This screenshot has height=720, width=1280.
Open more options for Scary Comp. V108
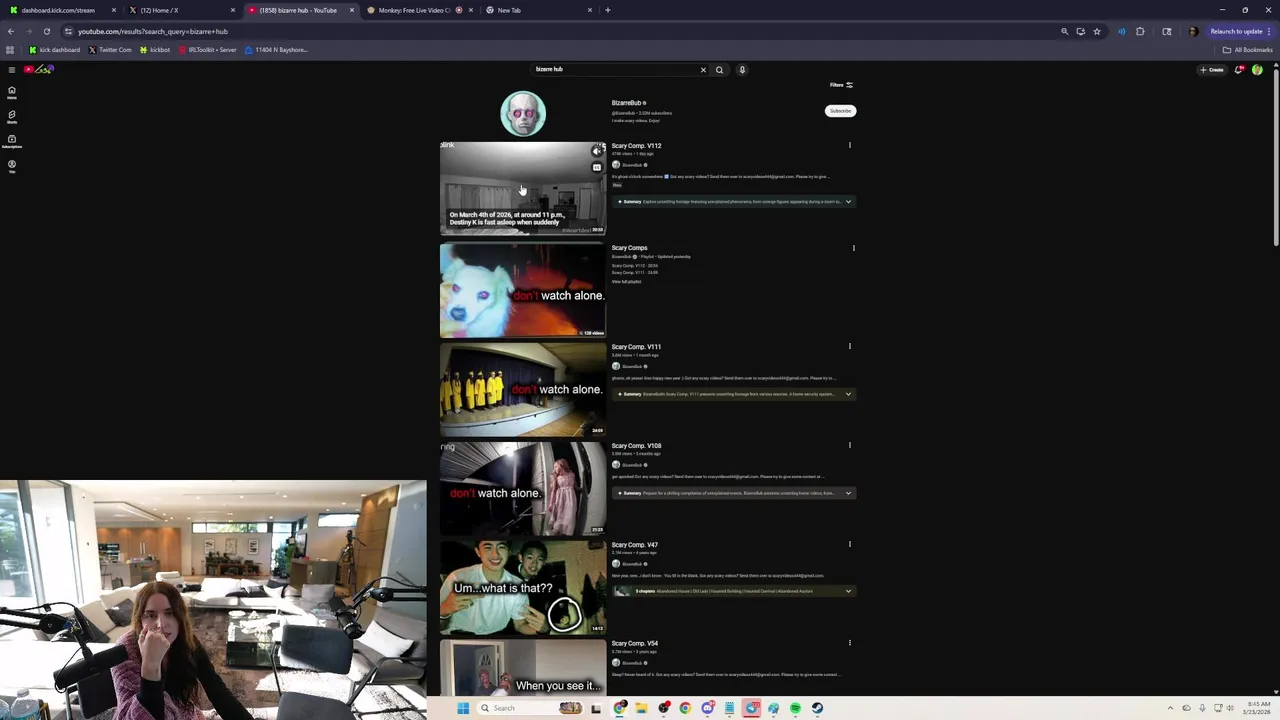[850, 446]
